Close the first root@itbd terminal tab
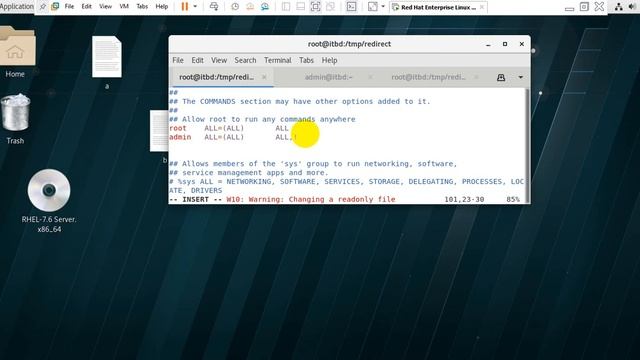 pos(264,77)
